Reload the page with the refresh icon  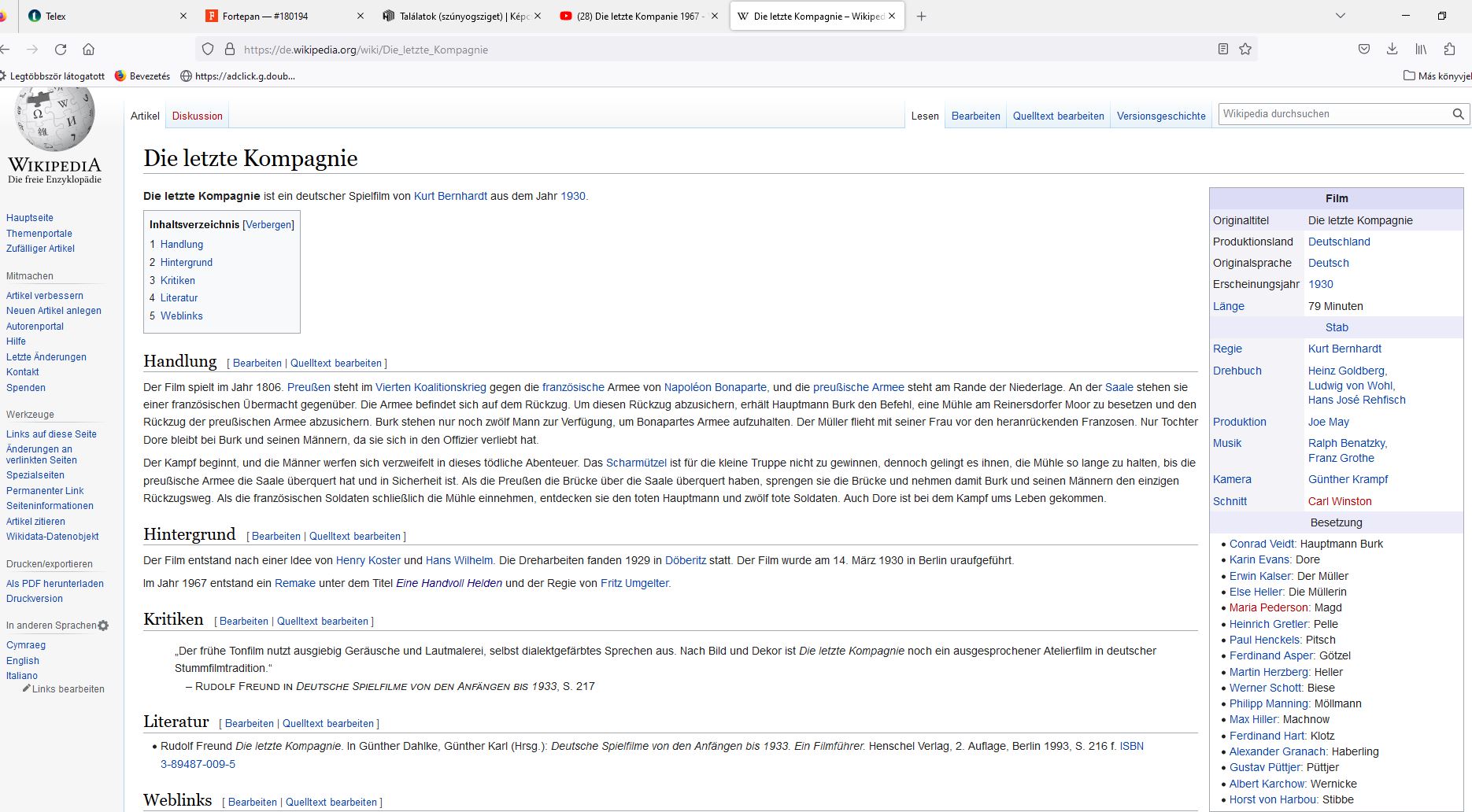point(61,50)
